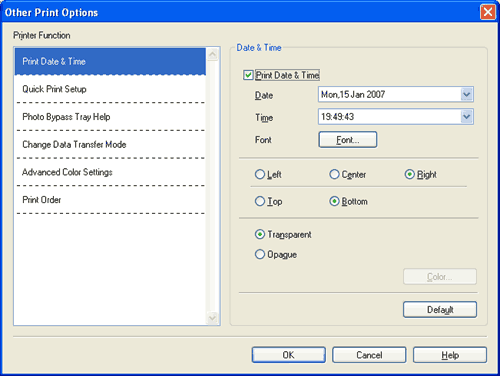The height and width of the screenshot is (376, 500).
Task: Open the Date format dropdown
Action: 467,95
